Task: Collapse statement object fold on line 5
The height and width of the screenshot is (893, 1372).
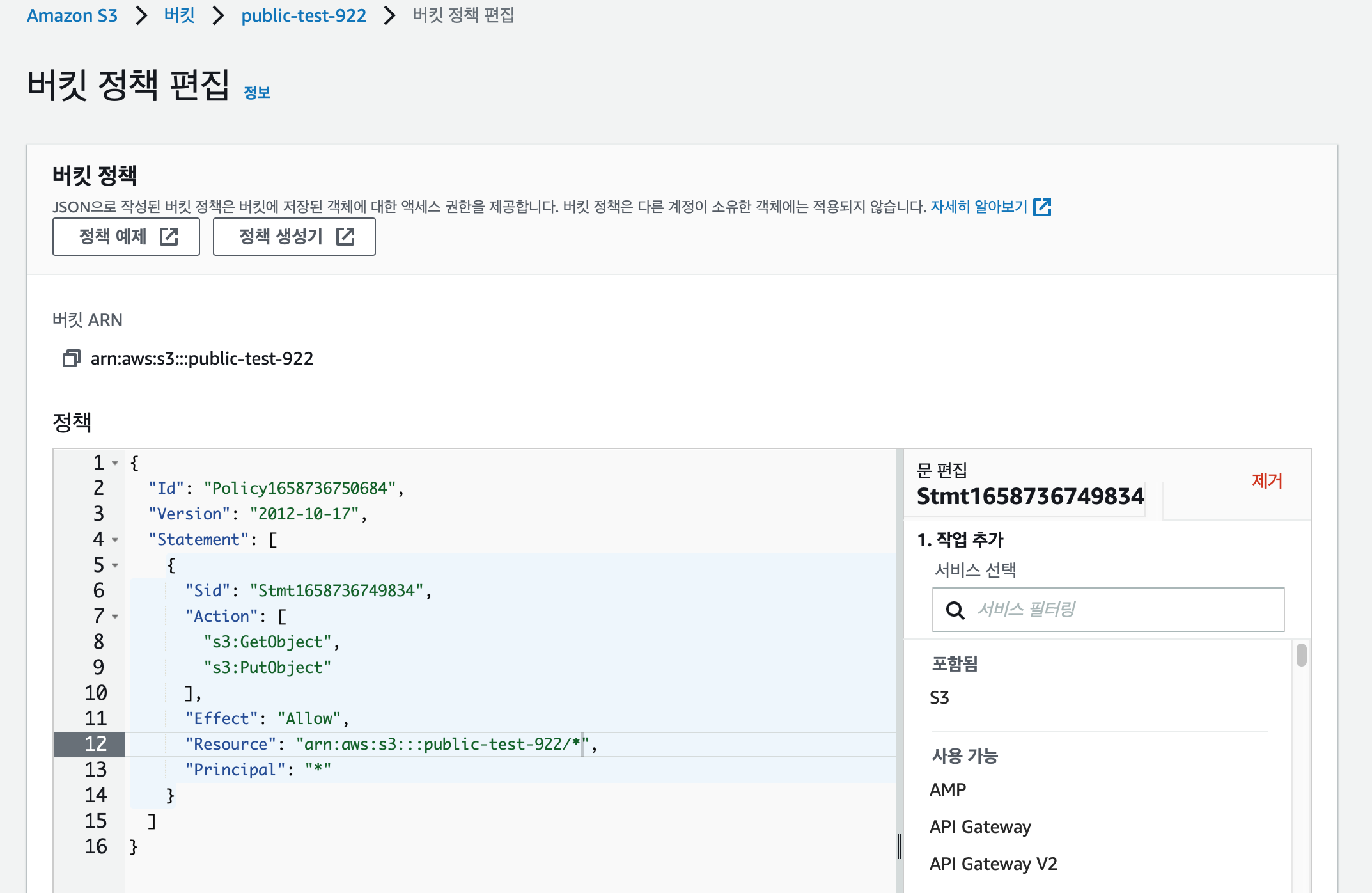Action: click(115, 565)
